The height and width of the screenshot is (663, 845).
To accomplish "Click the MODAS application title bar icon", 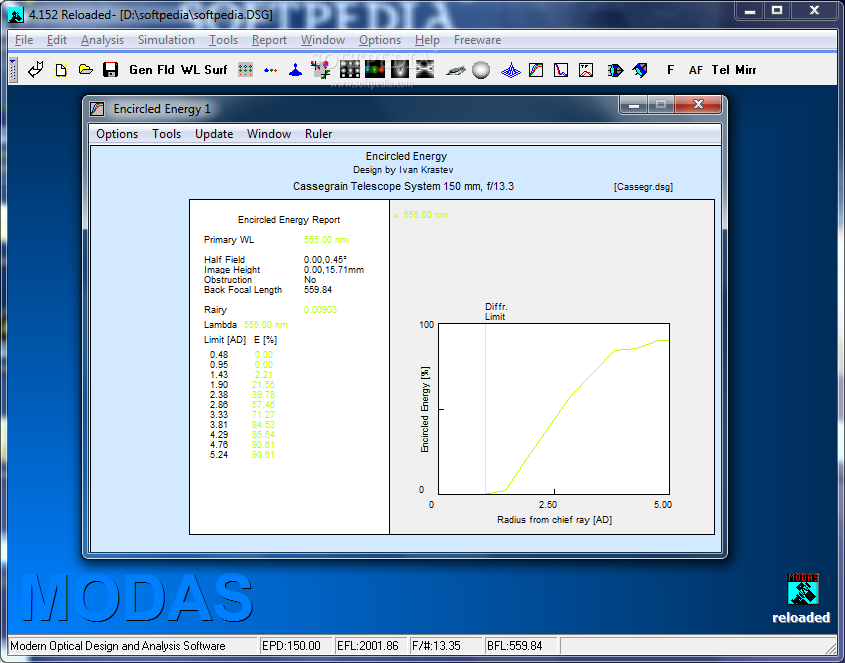I will (16, 15).
